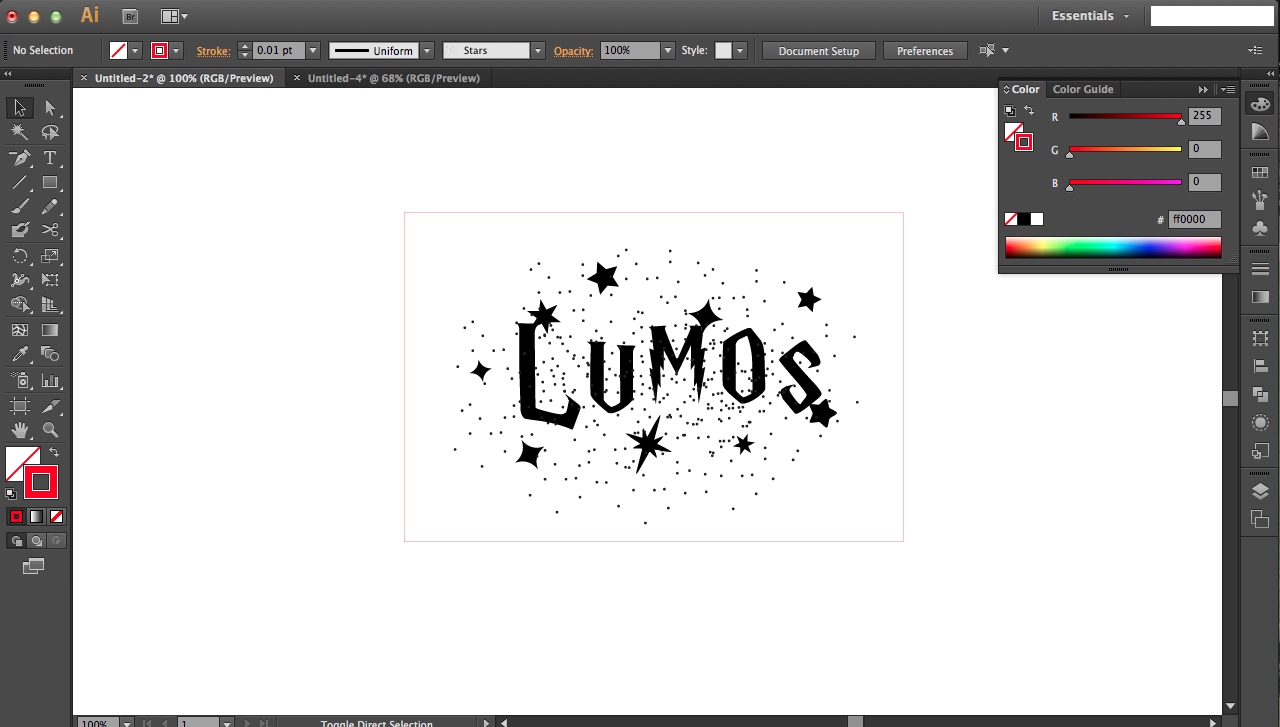Click the color spectrum bar

point(1113,247)
